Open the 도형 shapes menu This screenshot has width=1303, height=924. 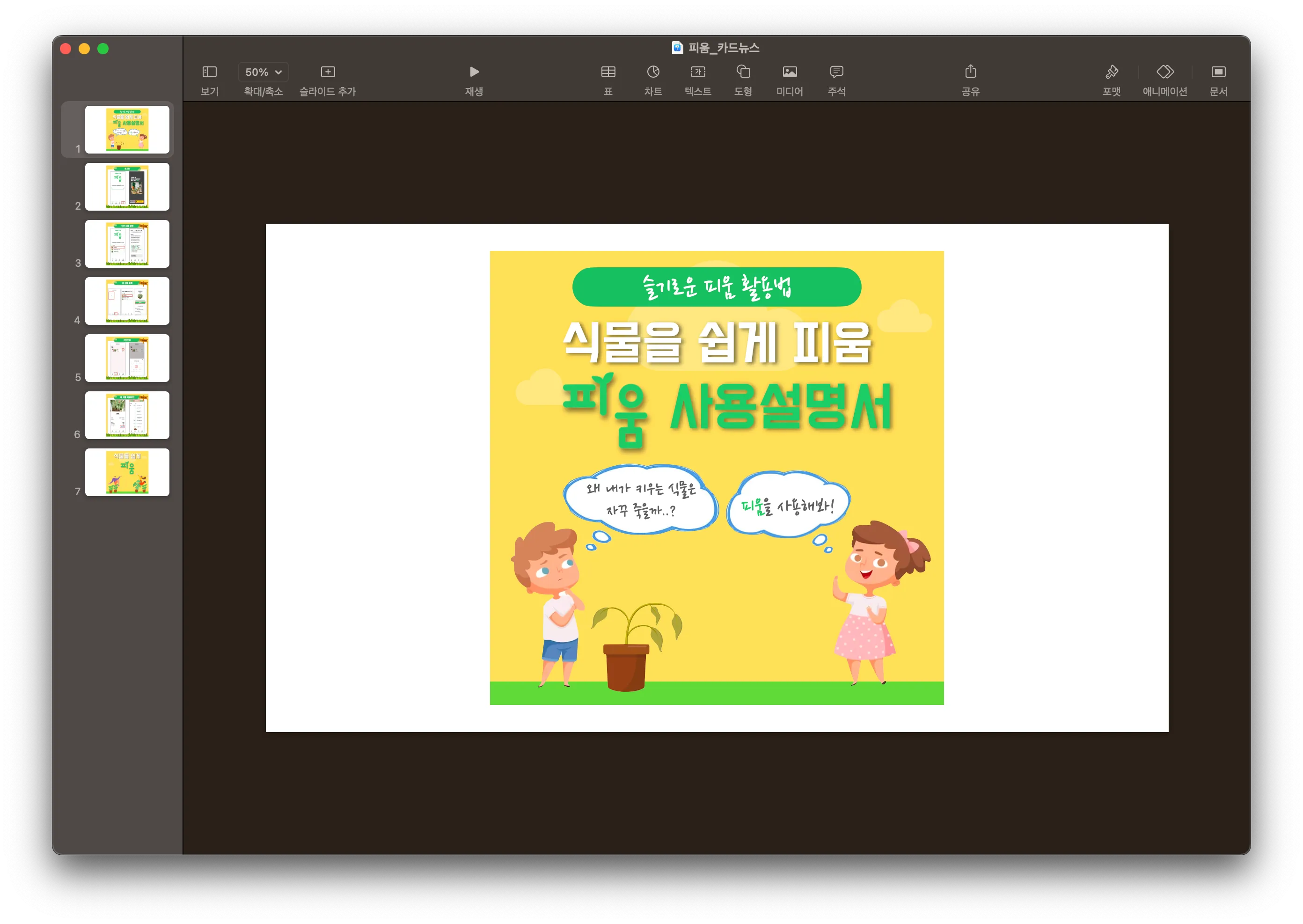coord(743,72)
